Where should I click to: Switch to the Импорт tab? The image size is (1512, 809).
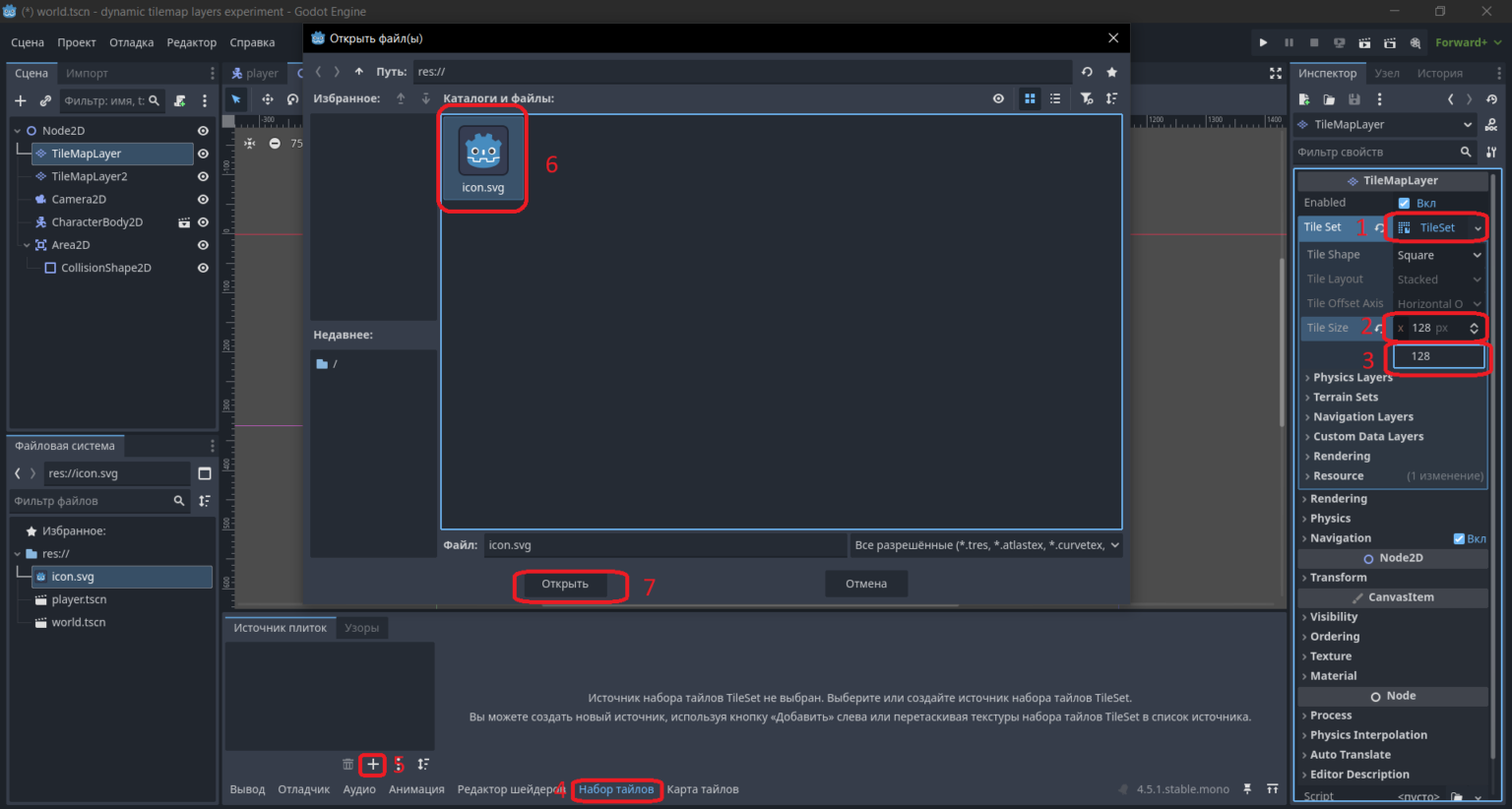coord(87,74)
